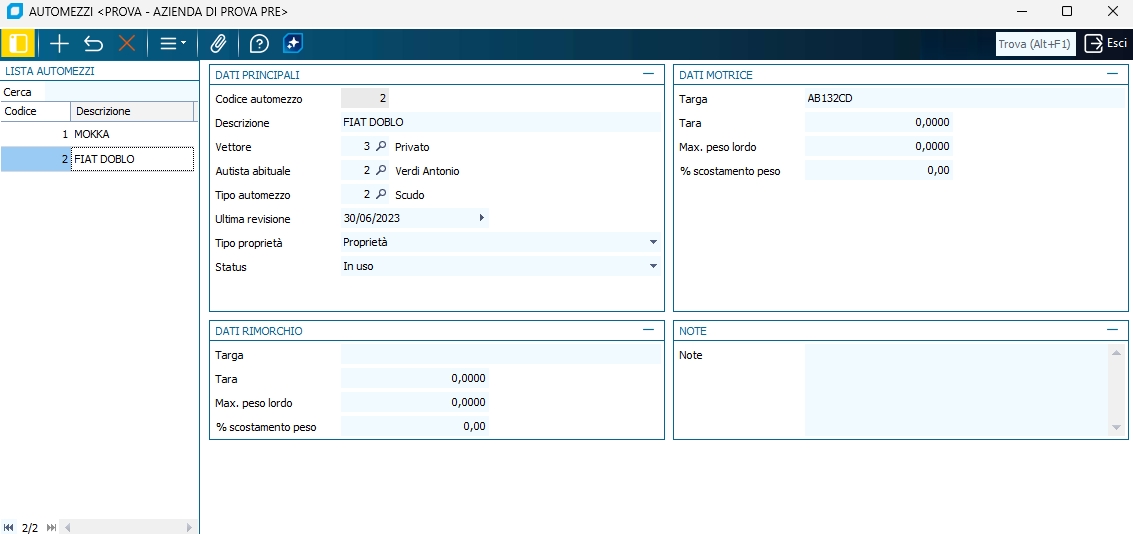Open Autista abituale lookup magnifier
Screen dimensions: 1133x534
(382, 171)
